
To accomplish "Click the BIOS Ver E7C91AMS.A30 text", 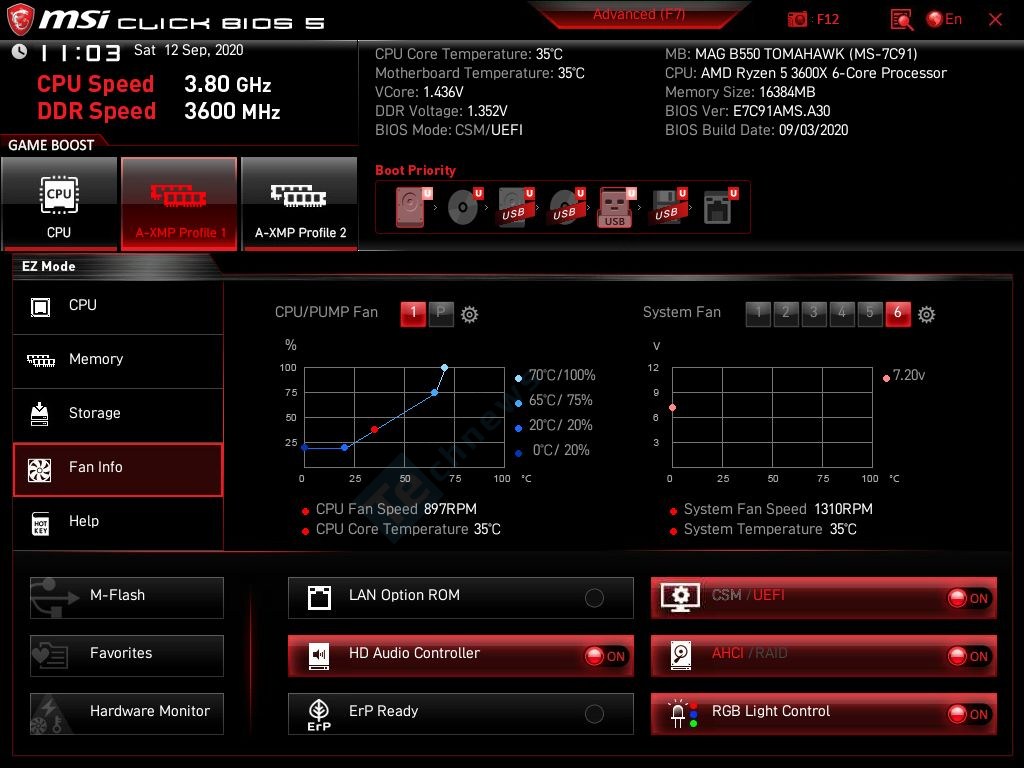I will [747, 111].
